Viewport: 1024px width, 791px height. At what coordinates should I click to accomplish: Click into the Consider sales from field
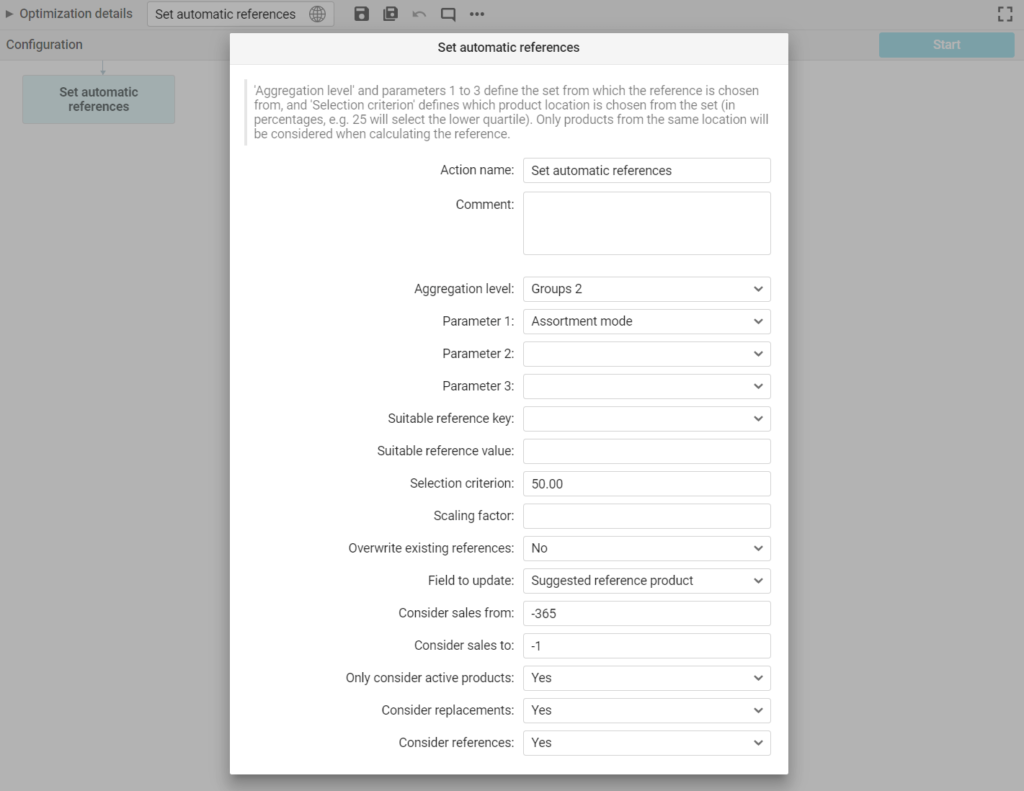(x=646, y=613)
